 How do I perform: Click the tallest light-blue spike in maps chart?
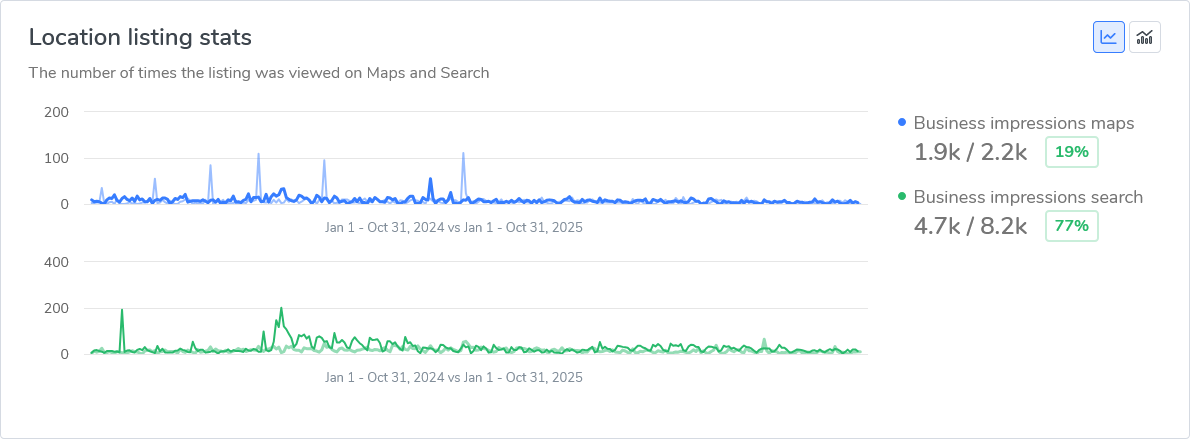point(463,155)
